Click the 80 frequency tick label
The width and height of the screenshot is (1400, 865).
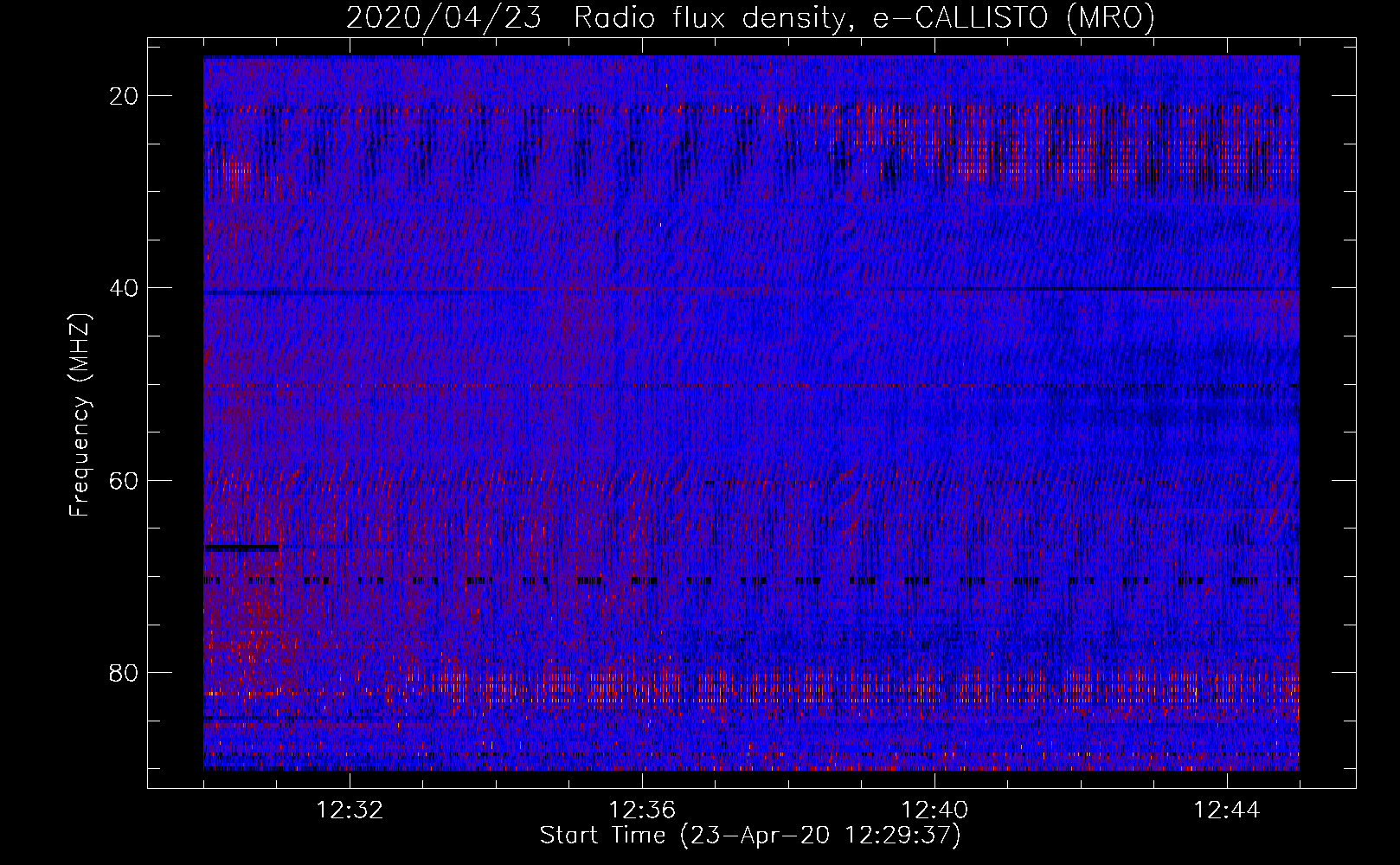click(125, 672)
